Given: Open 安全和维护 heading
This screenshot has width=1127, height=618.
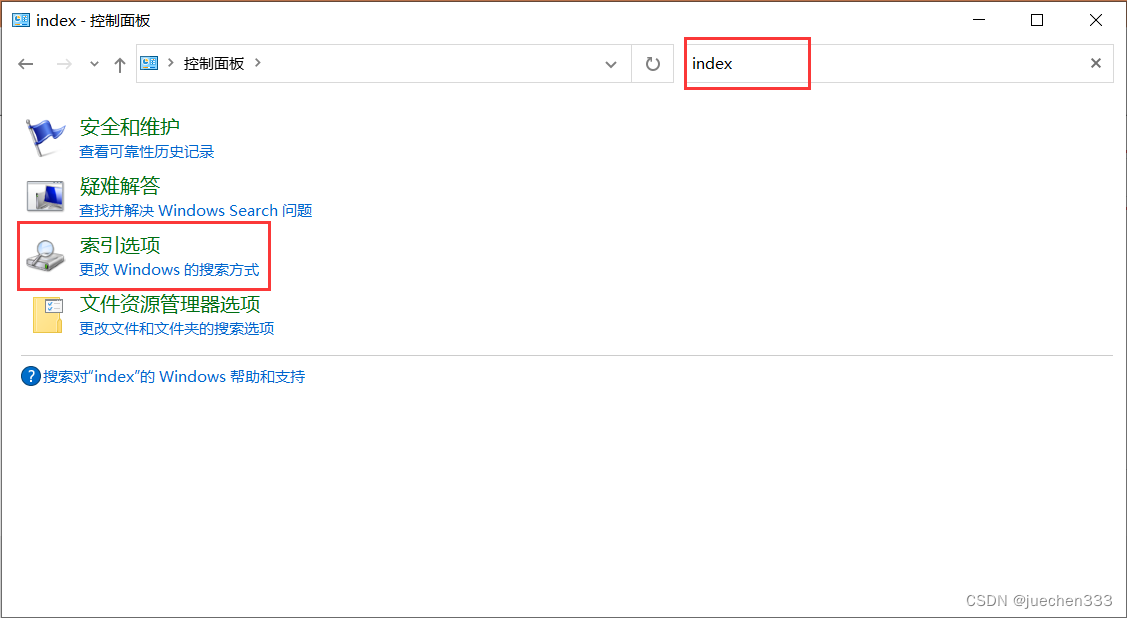Looking at the screenshot, I should tap(129, 127).
